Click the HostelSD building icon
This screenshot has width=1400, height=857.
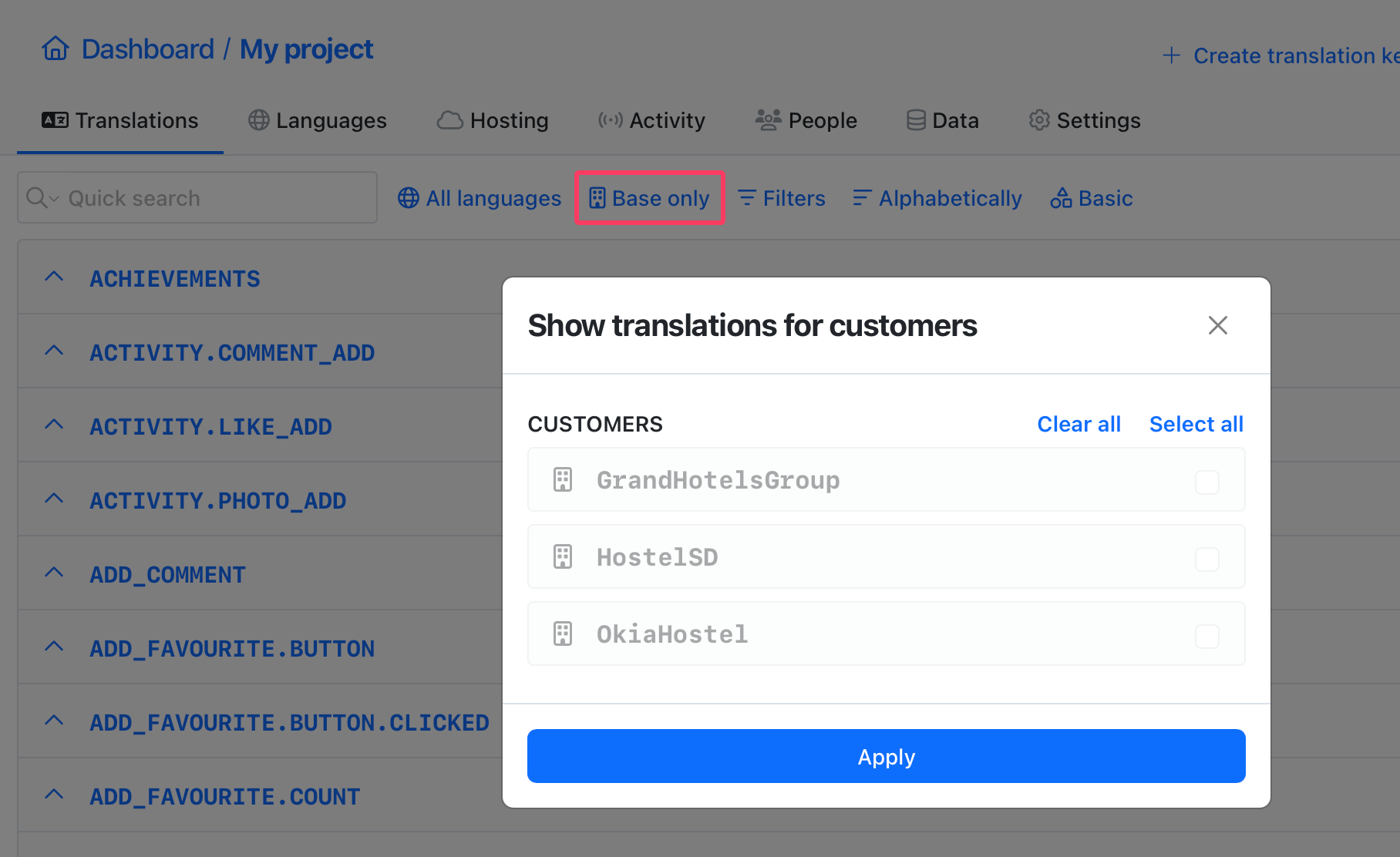(x=563, y=556)
